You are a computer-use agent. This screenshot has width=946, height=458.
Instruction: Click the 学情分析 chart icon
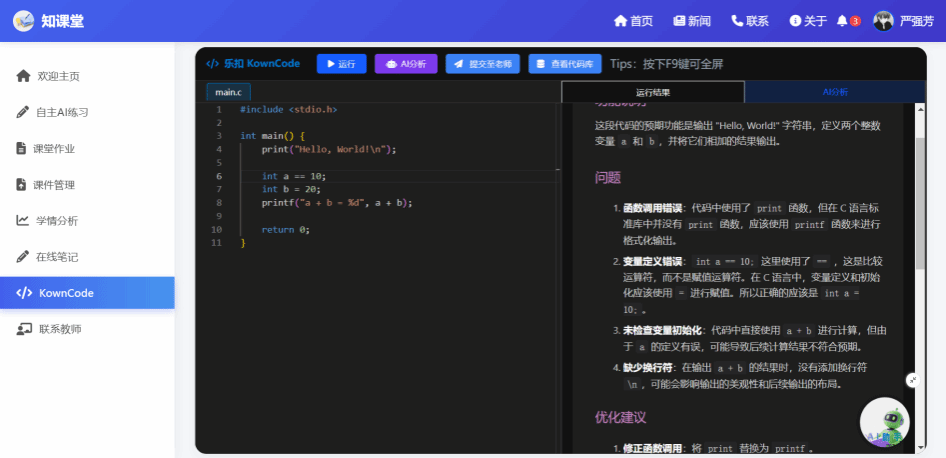(23, 220)
